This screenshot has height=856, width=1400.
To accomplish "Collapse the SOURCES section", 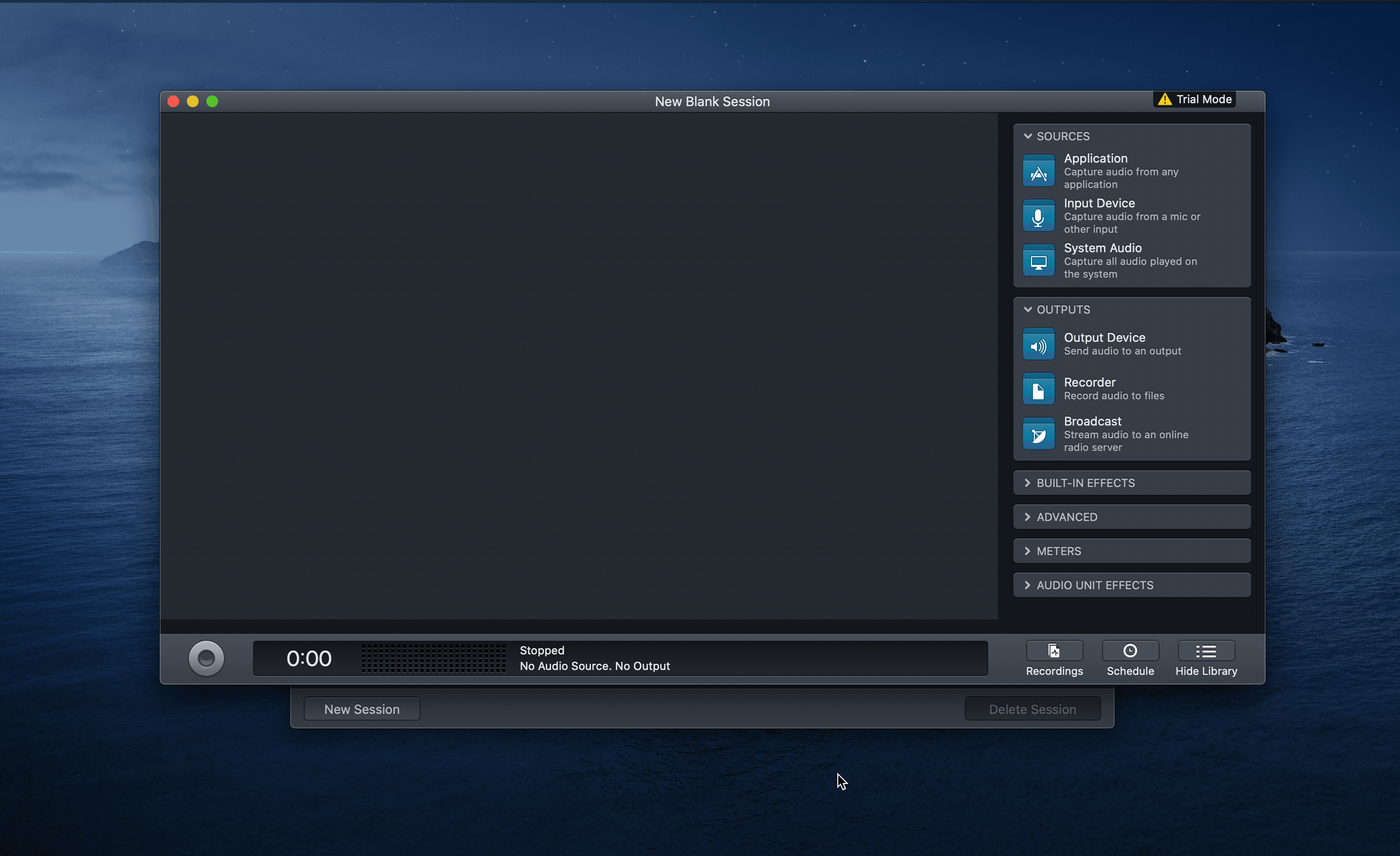I will [x=1028, y=136].
